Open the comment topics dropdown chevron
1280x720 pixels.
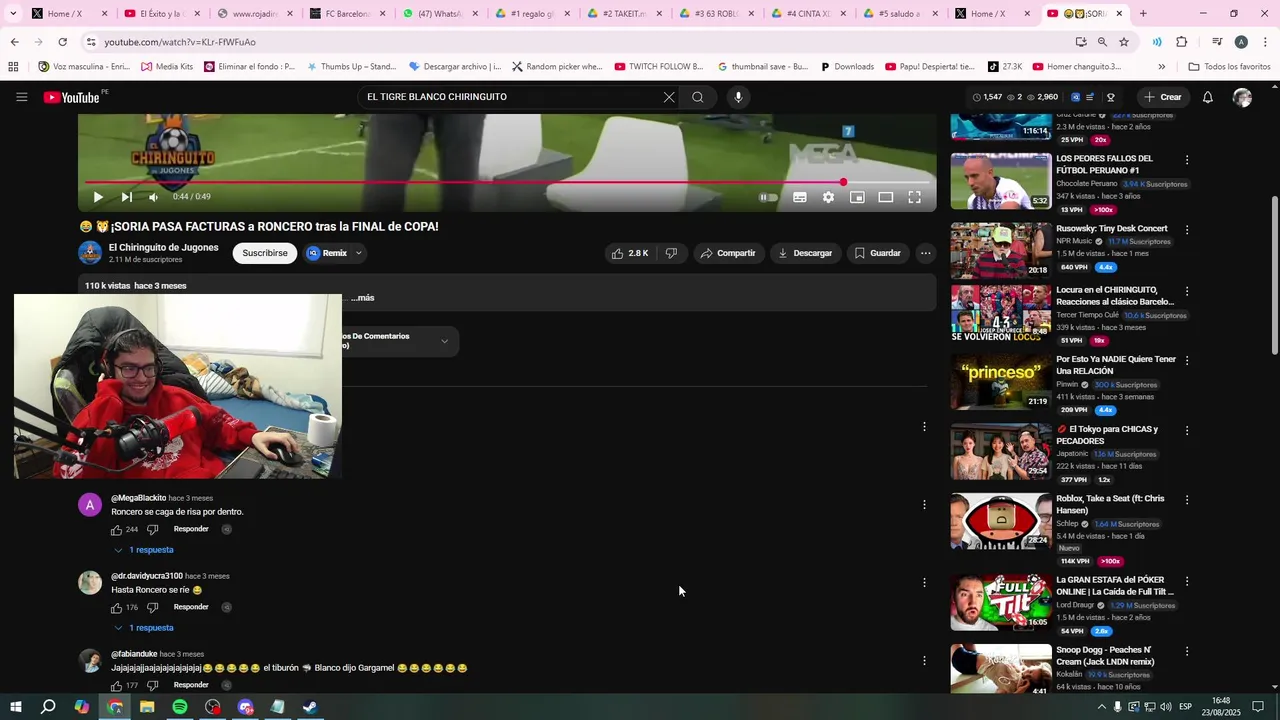445,341
